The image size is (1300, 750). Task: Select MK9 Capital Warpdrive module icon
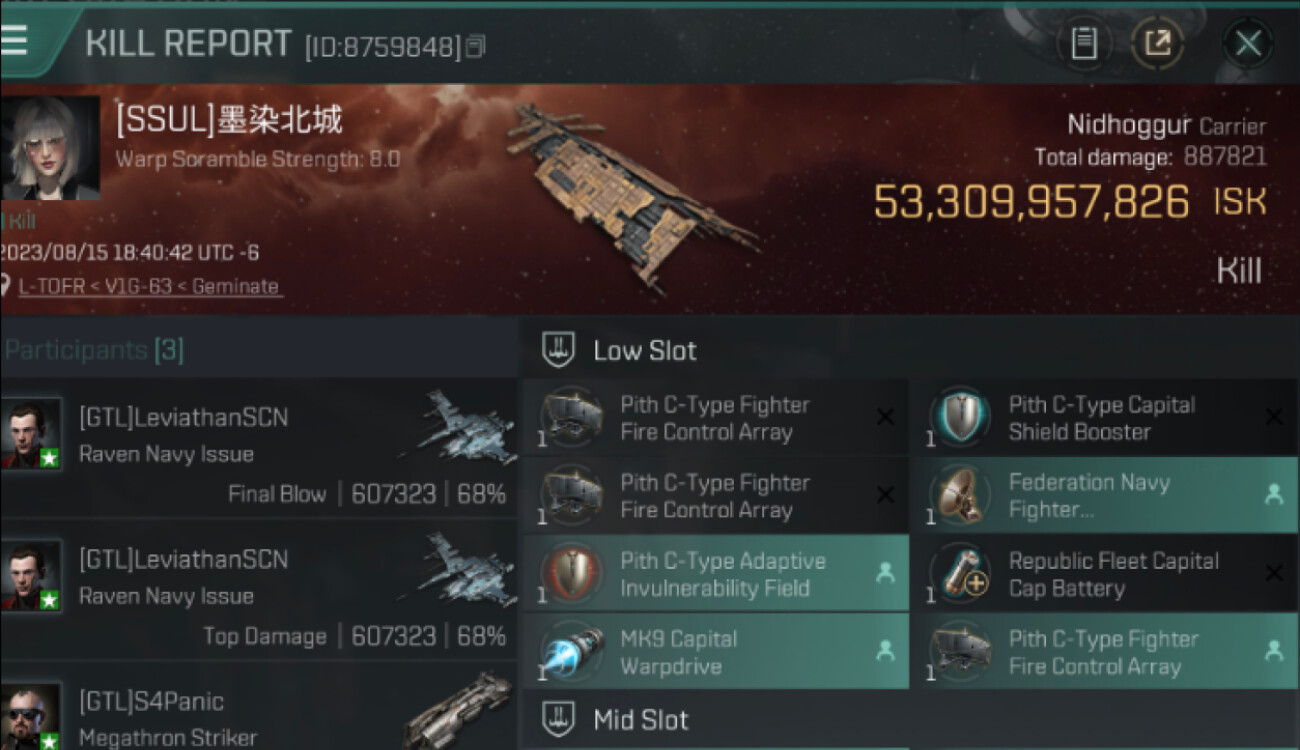(x=571, y=652)
